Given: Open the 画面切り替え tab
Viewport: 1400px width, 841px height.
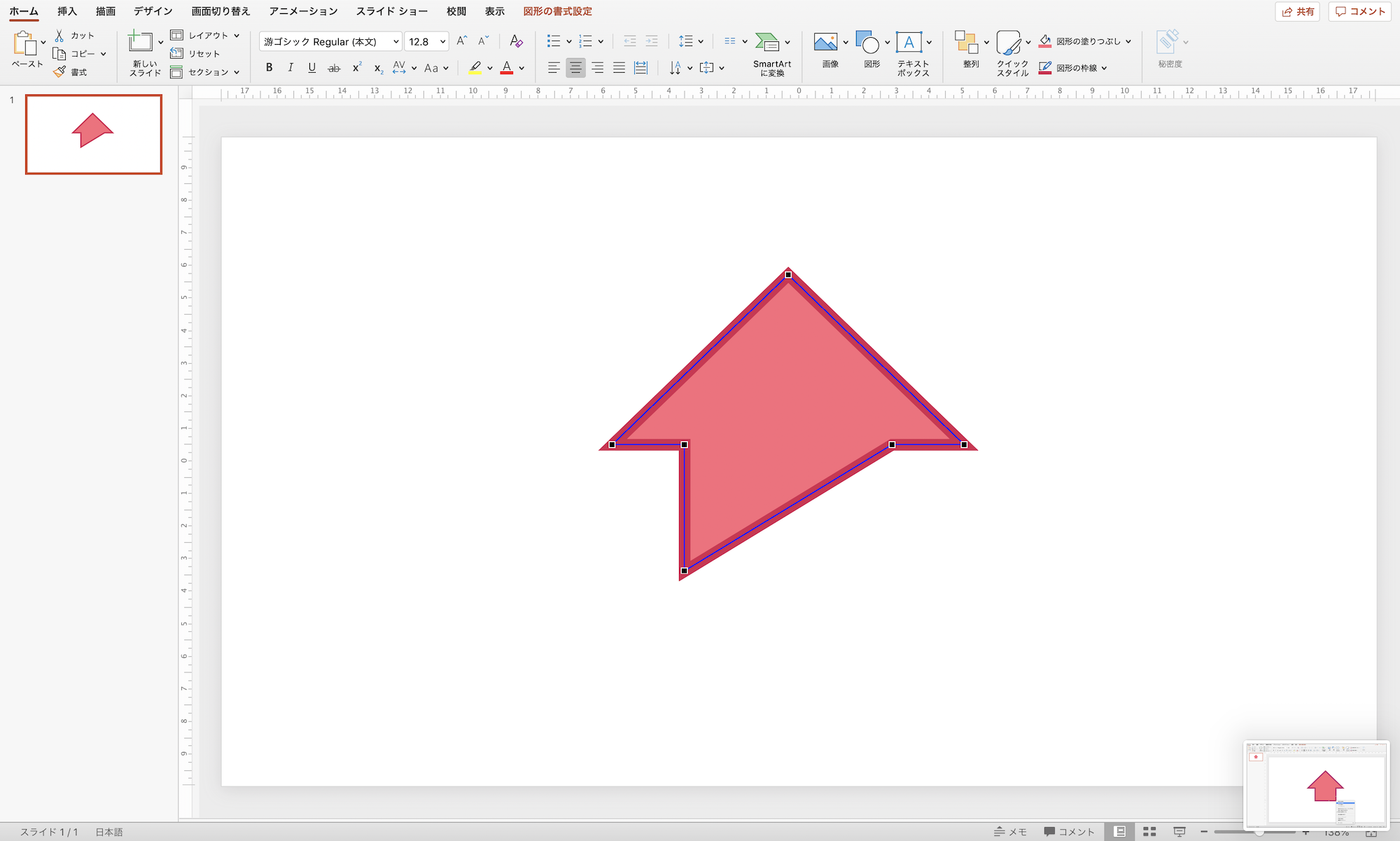Looking at the screenshot, I should (221, 11).
